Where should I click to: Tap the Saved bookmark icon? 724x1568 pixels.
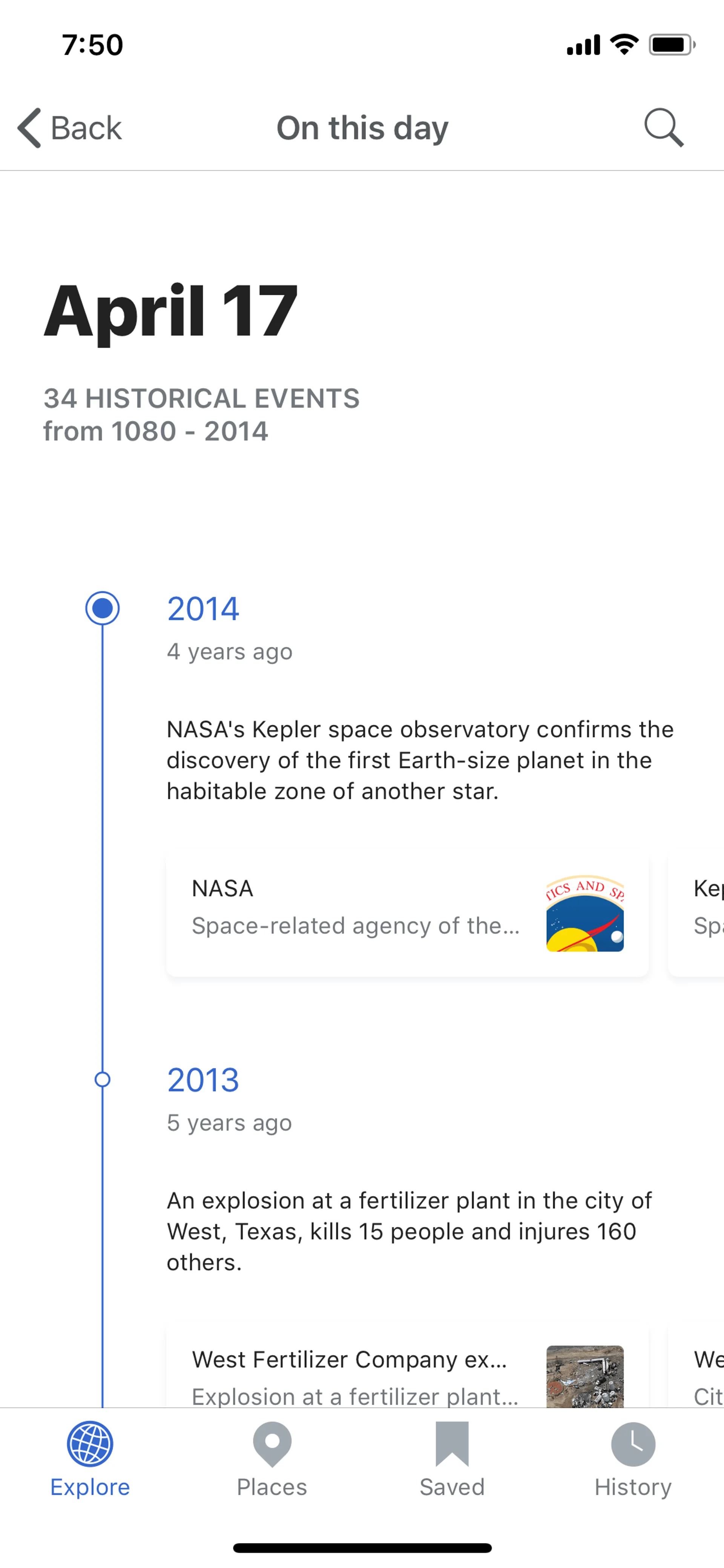pyautogui.click(x=452, y=1444)
